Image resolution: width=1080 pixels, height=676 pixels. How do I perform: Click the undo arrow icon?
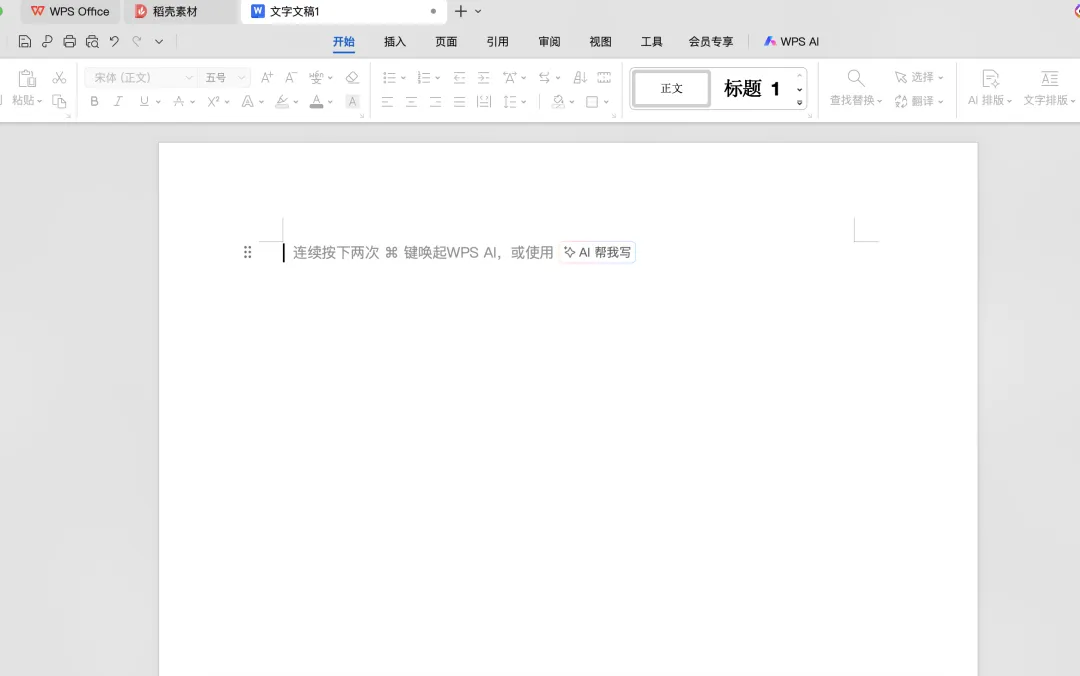coord(114,41)
